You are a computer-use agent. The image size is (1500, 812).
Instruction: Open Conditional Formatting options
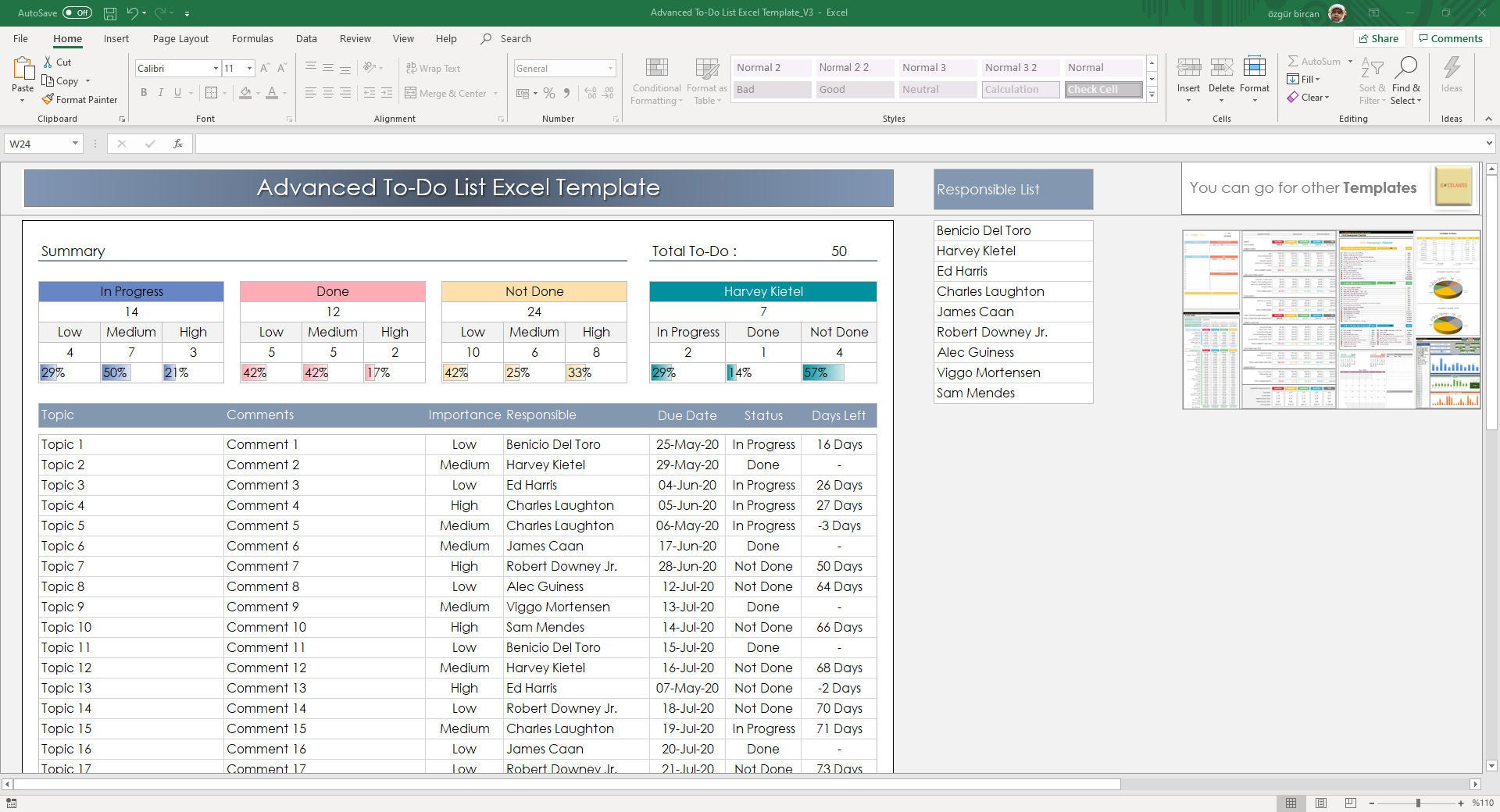click(x=656, y=78)
